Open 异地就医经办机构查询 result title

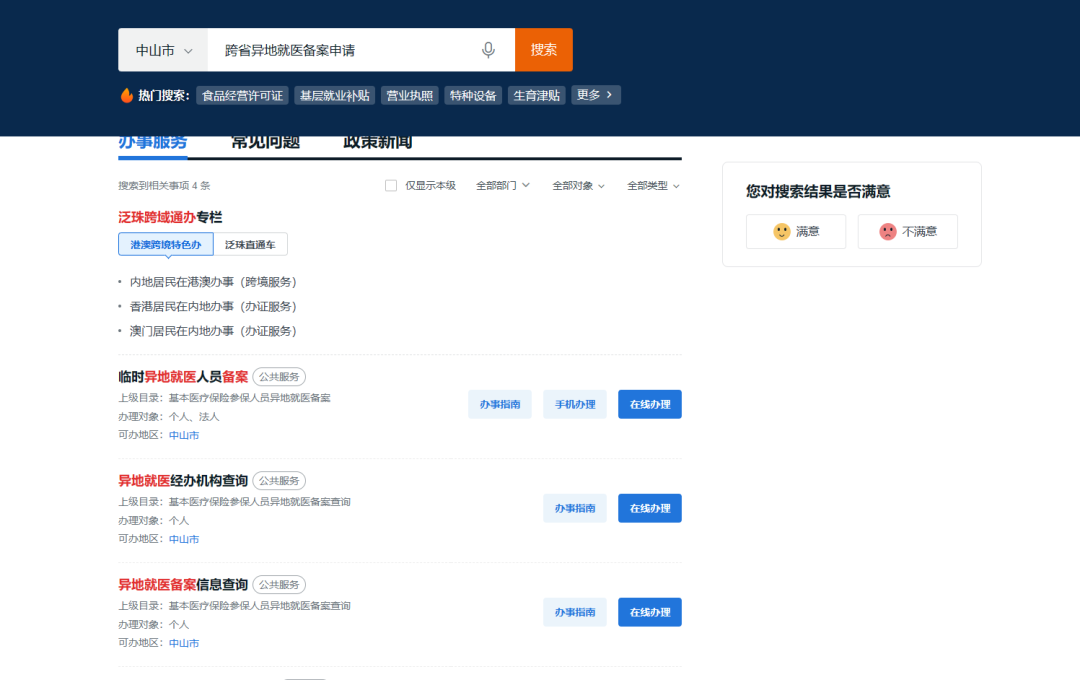coord(183,481)
